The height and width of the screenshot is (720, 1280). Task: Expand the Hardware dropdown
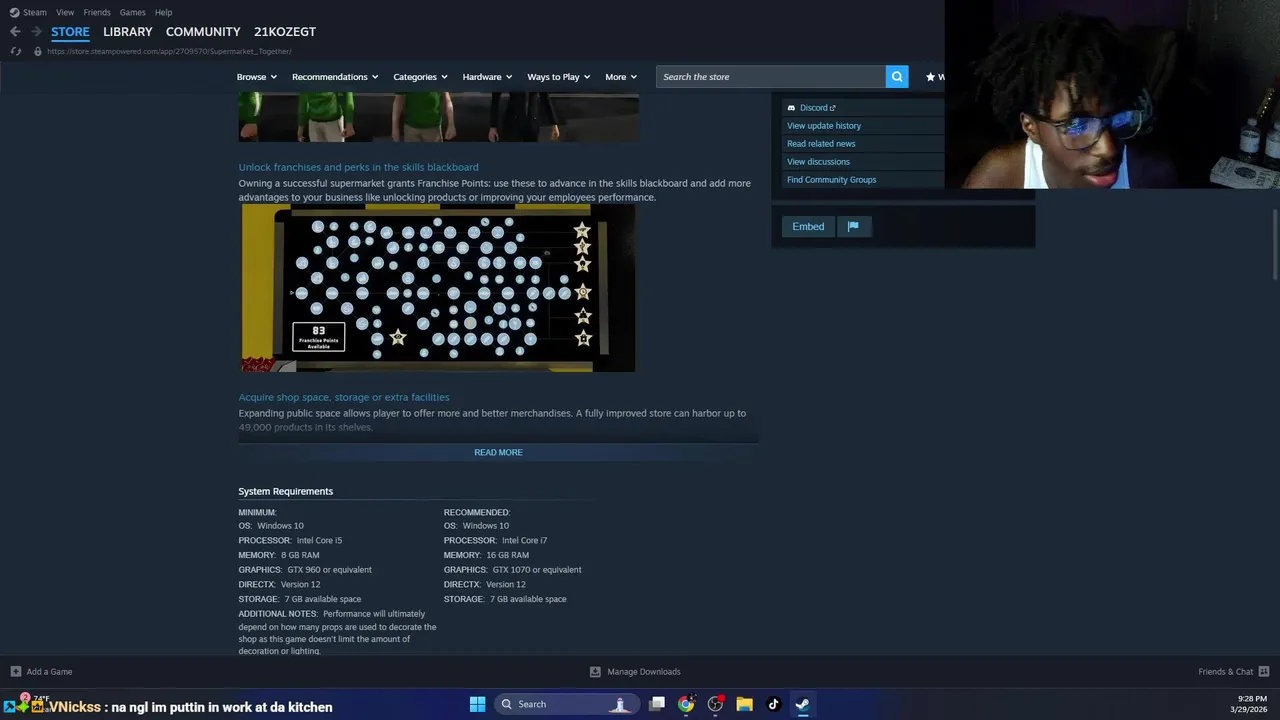(487, 77)
